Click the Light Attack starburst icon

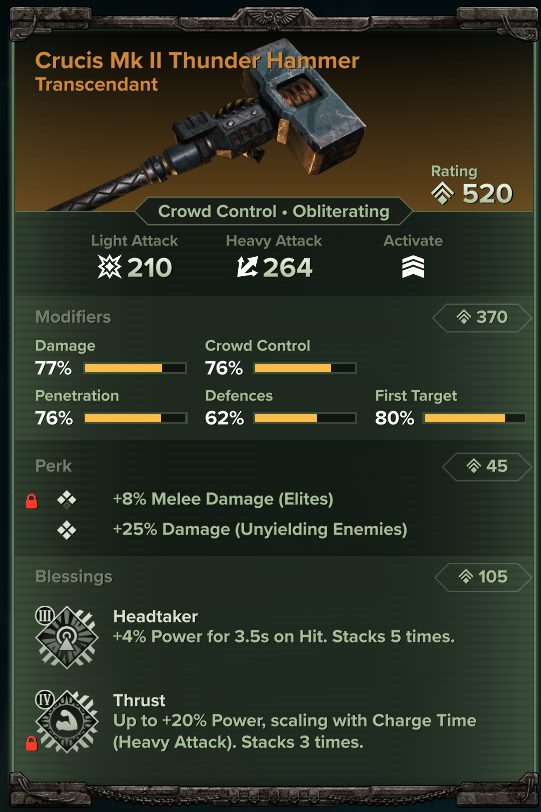click(110, 267)
